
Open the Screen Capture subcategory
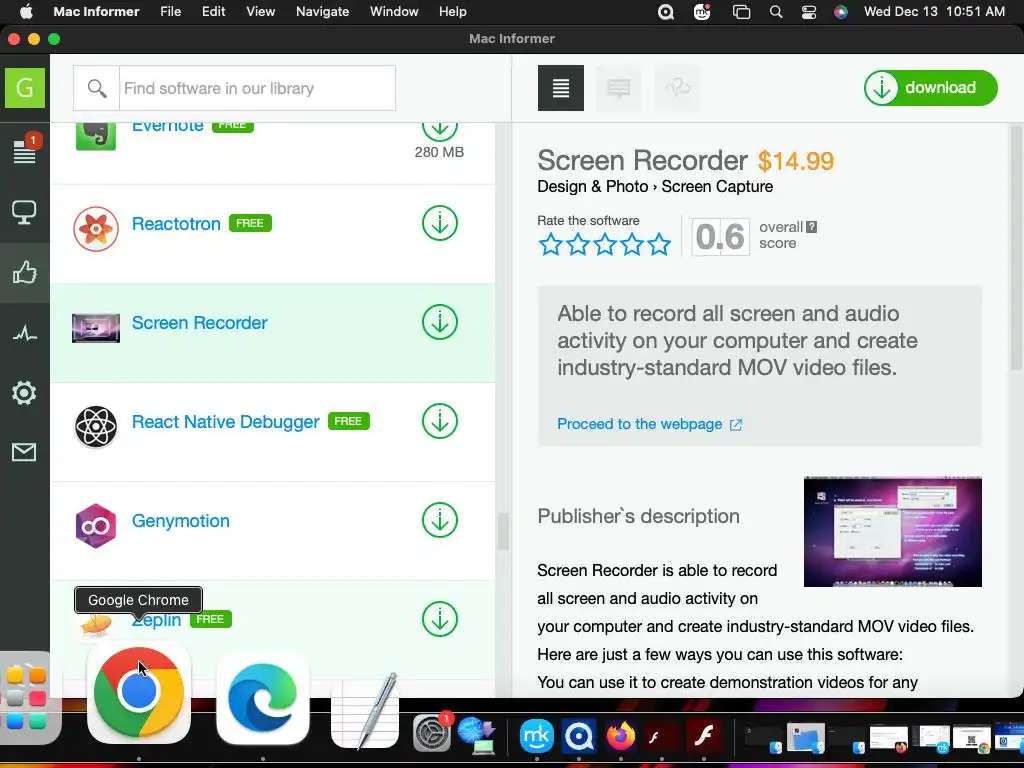click(x=717, y=187)
